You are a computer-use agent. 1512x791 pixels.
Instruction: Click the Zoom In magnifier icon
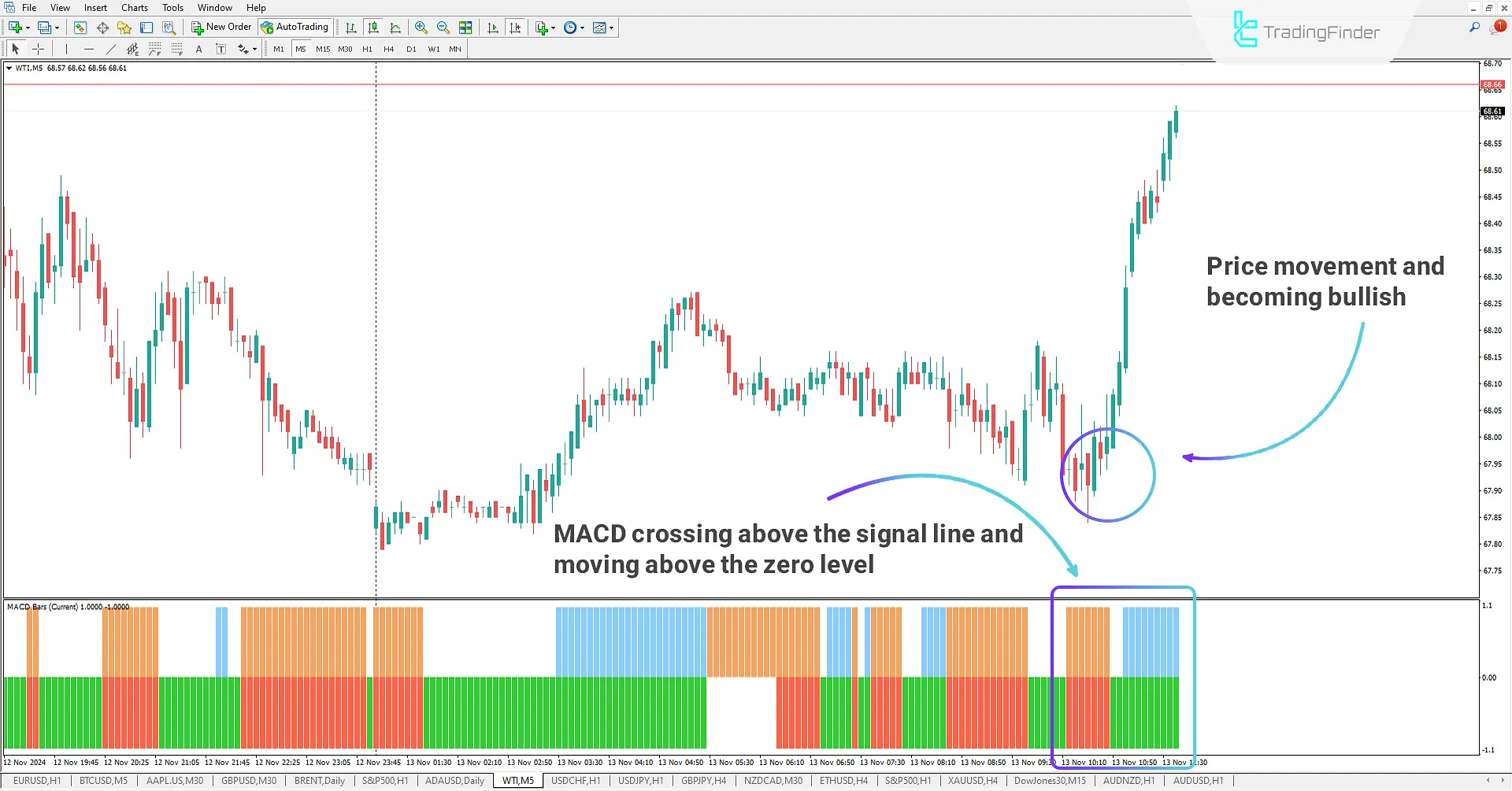point(421,28)
